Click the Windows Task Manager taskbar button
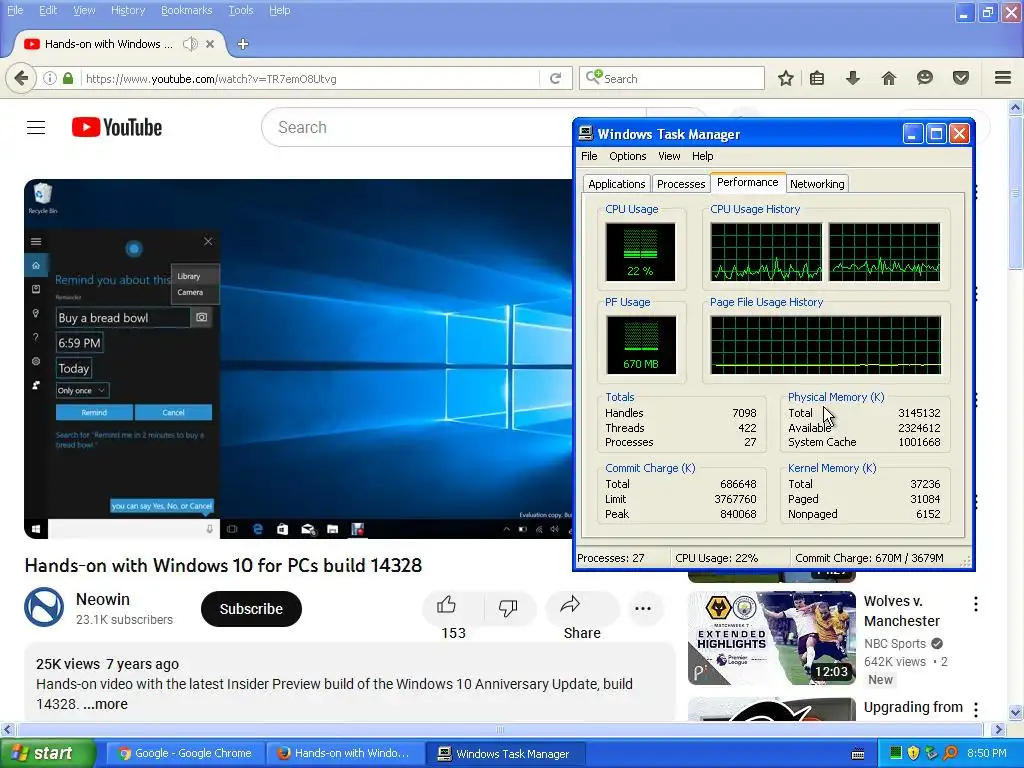This screenshot has height=768, width=1024. (505, 753)
